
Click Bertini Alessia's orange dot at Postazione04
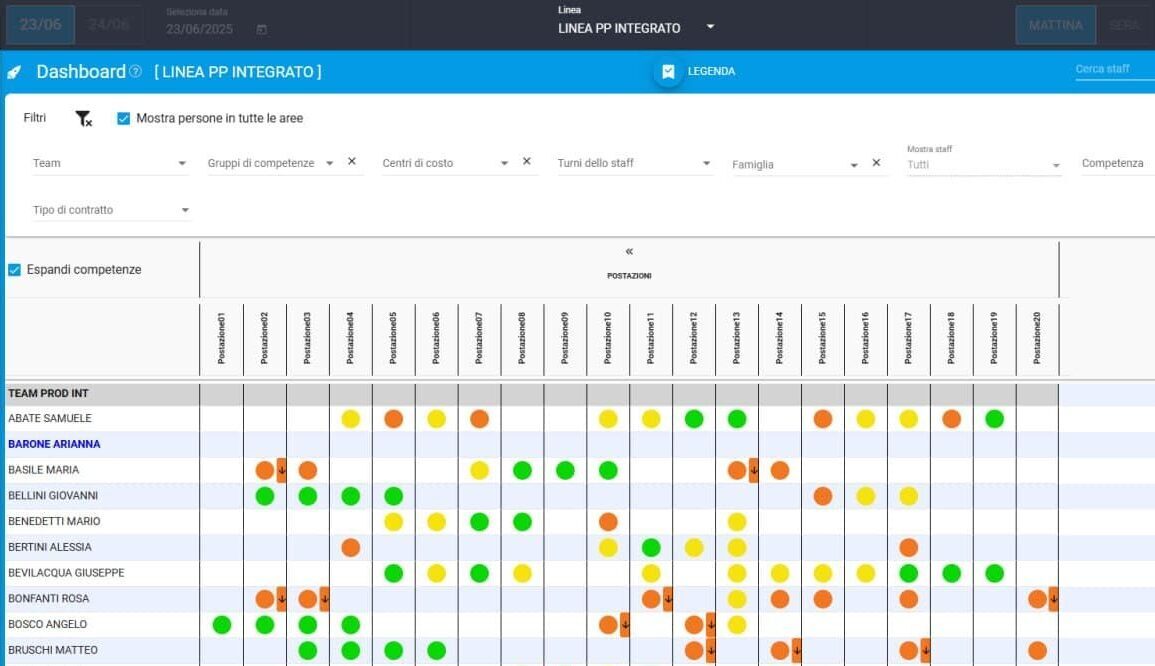351,547
